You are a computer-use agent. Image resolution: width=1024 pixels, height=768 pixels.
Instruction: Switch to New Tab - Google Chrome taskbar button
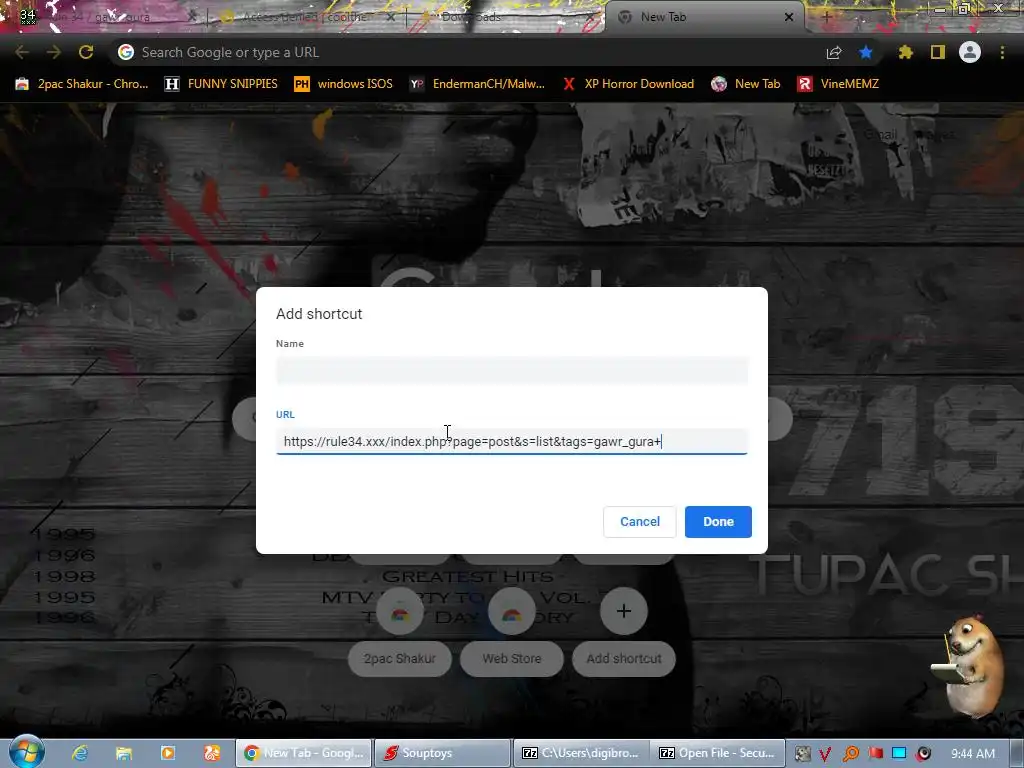pyautogui.click(x=303, y=753)
